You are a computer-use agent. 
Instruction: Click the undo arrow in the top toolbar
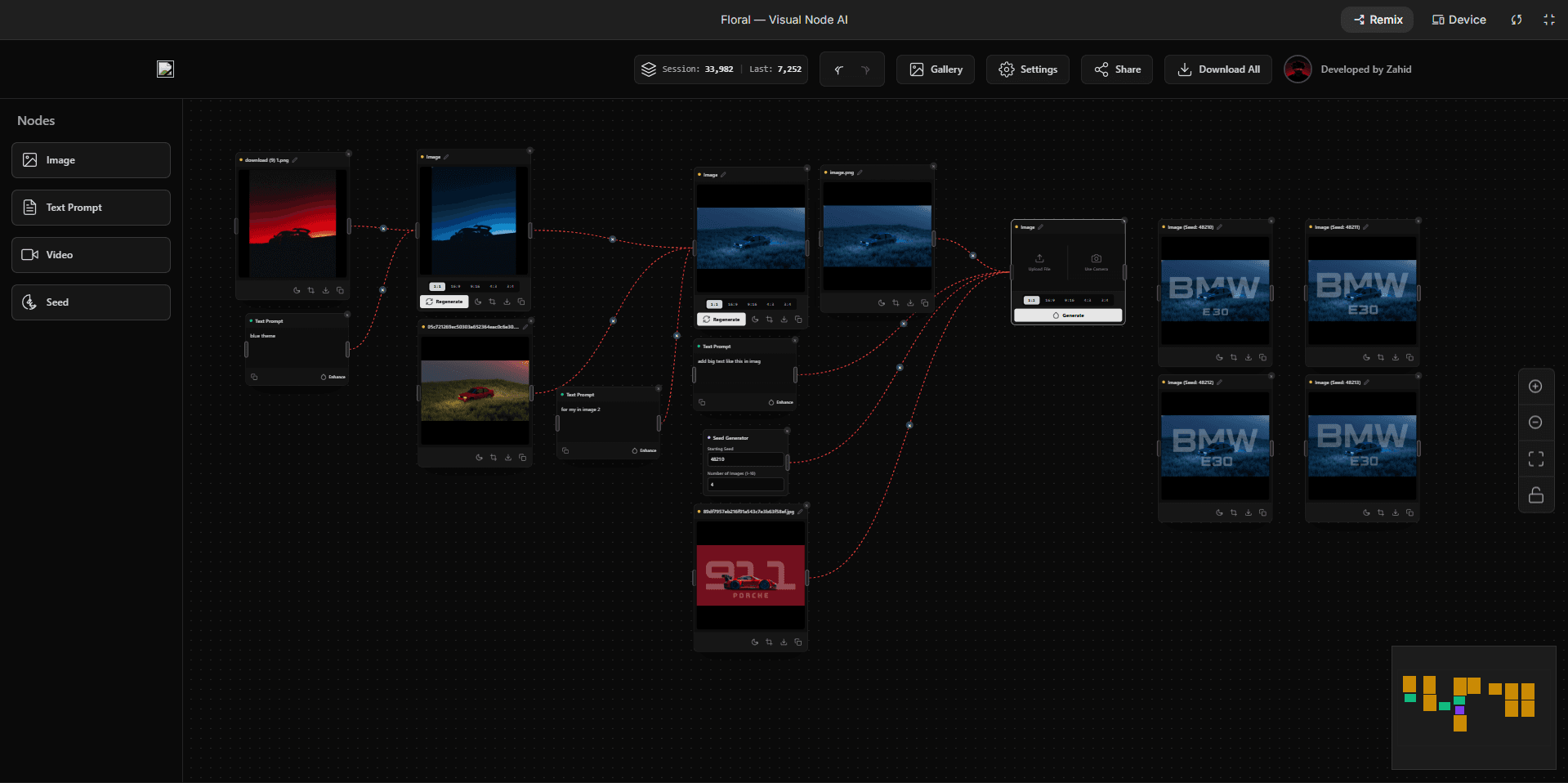(839, 69)
